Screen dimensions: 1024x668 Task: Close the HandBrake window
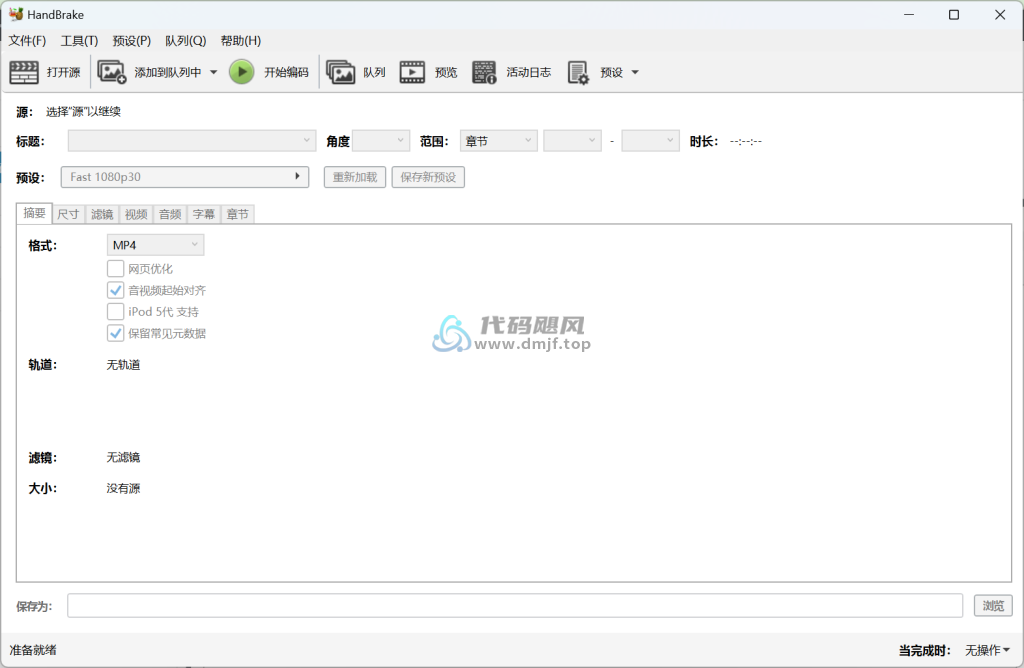tap(1000, 14)
